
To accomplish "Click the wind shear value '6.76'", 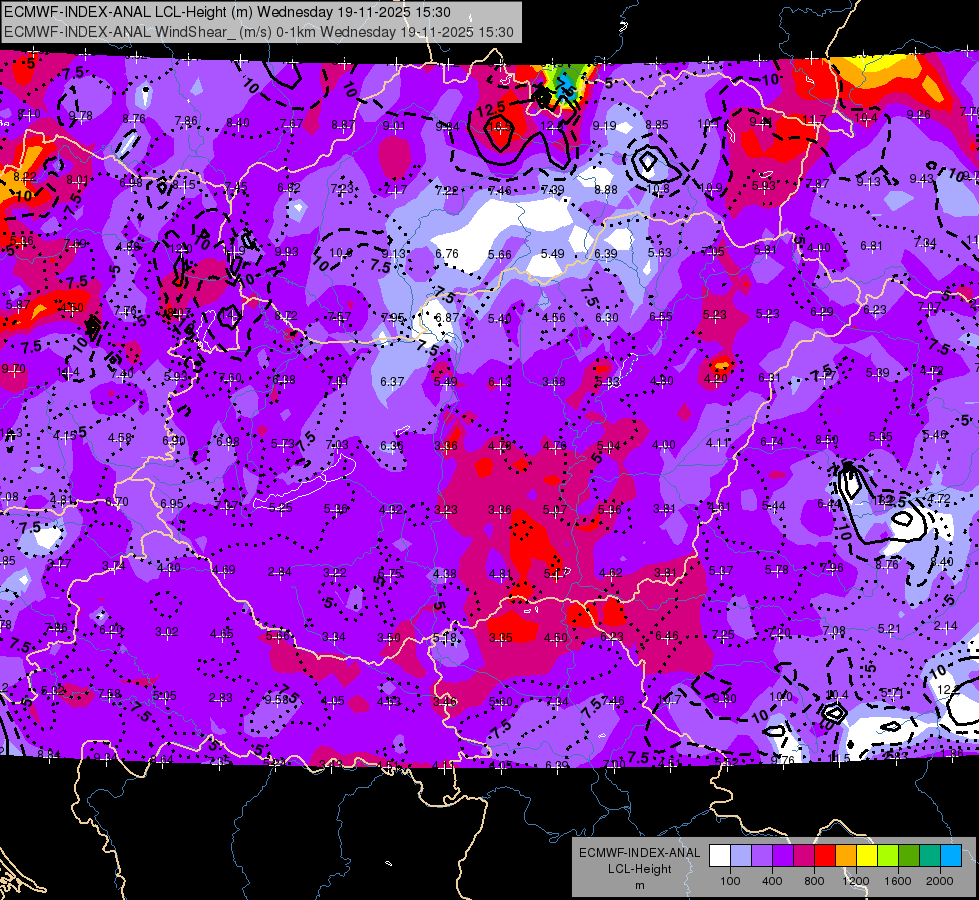I will [447, 254].
